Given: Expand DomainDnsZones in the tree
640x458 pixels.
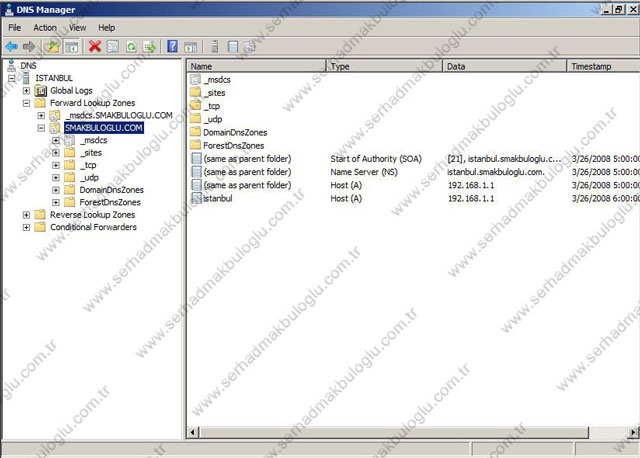Looking at the screenshot, I should (56, 190).
